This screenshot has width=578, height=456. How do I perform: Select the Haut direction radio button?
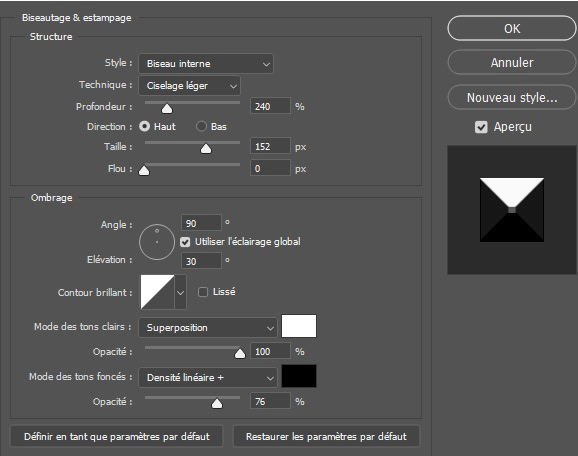click(x=144, y=126)
